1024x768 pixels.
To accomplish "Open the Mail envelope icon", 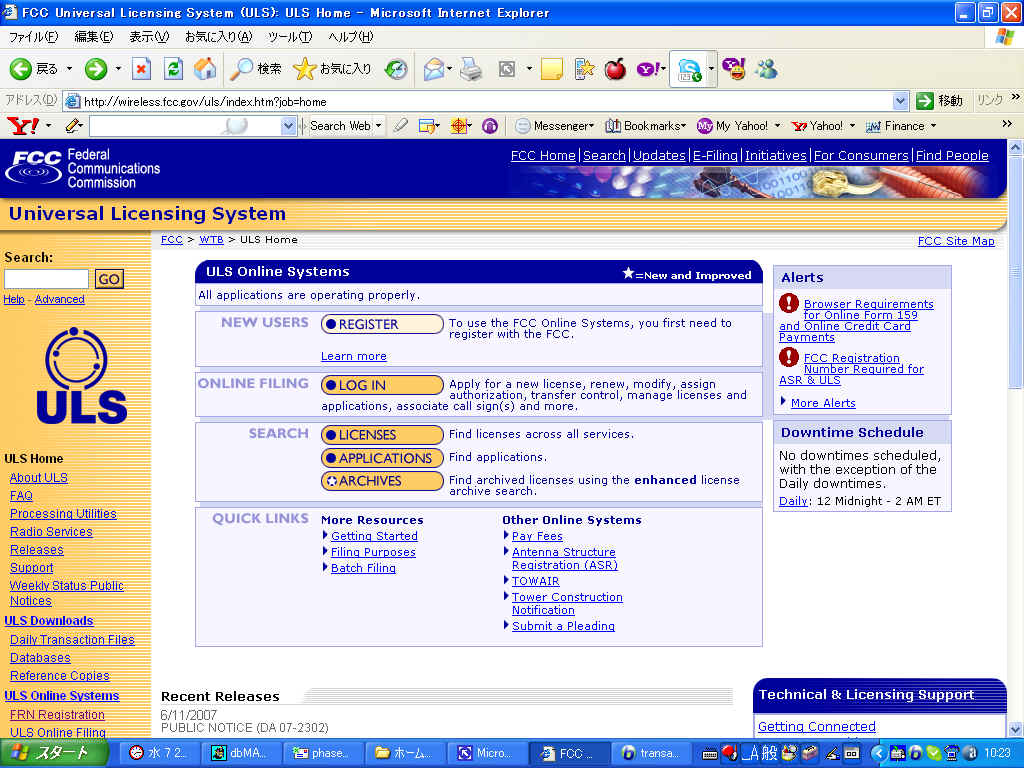I will [434, 69].
